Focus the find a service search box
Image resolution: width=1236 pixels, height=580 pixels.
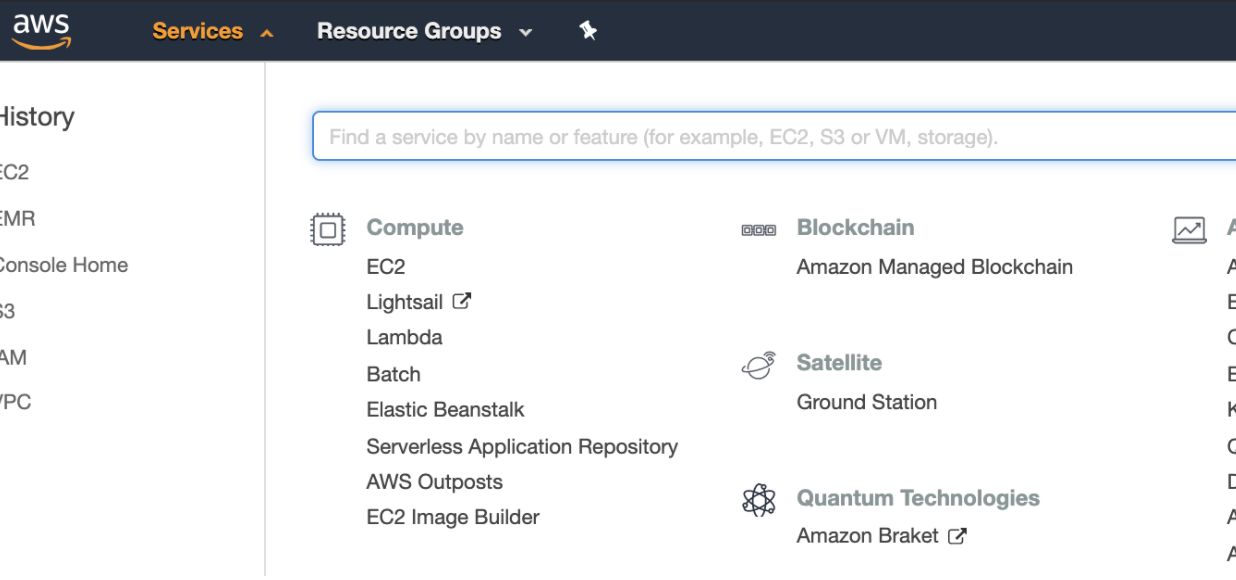[x=770, y=137]
